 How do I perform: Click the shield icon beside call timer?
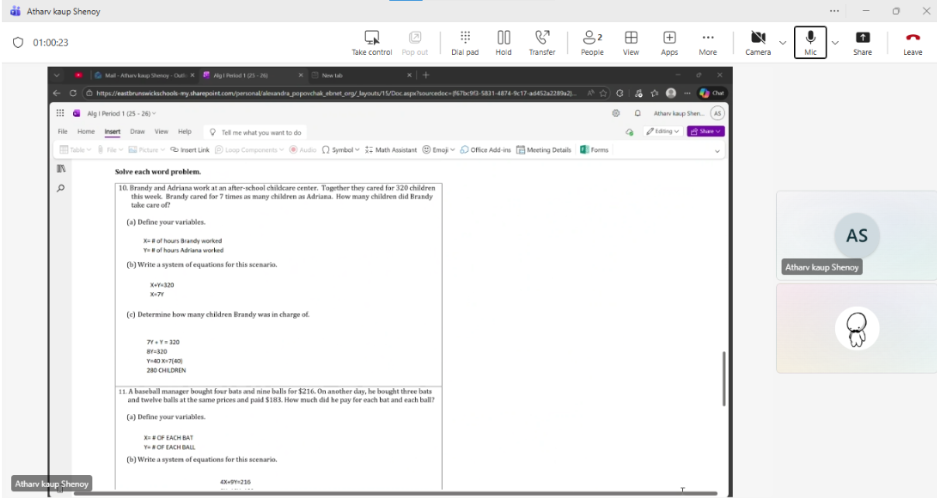pyautogui.click(x=18, y=42)
